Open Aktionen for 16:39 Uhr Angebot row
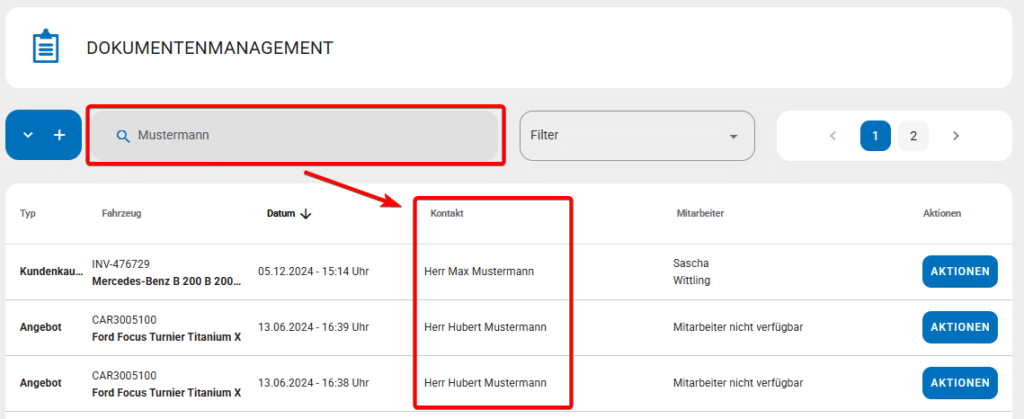Screen dimensions: 1024x419 pos(960,327)
